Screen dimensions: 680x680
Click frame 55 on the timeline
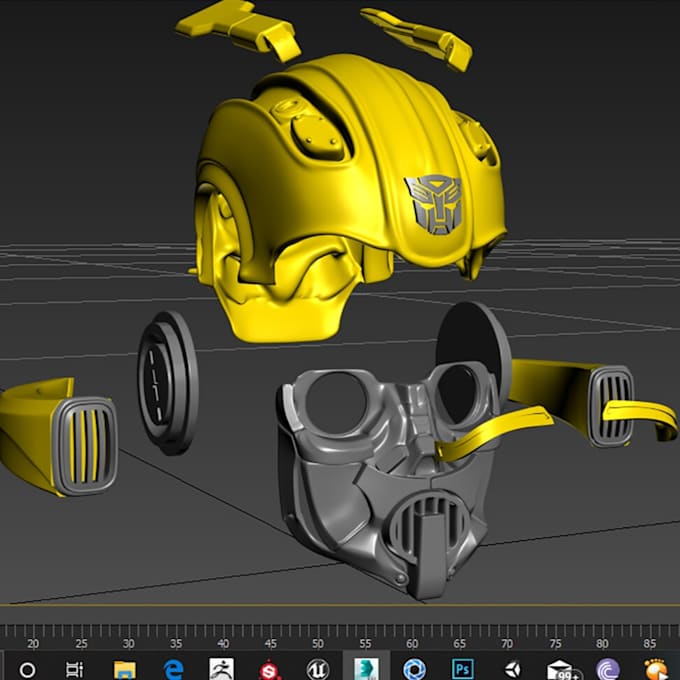pos(365,644)
